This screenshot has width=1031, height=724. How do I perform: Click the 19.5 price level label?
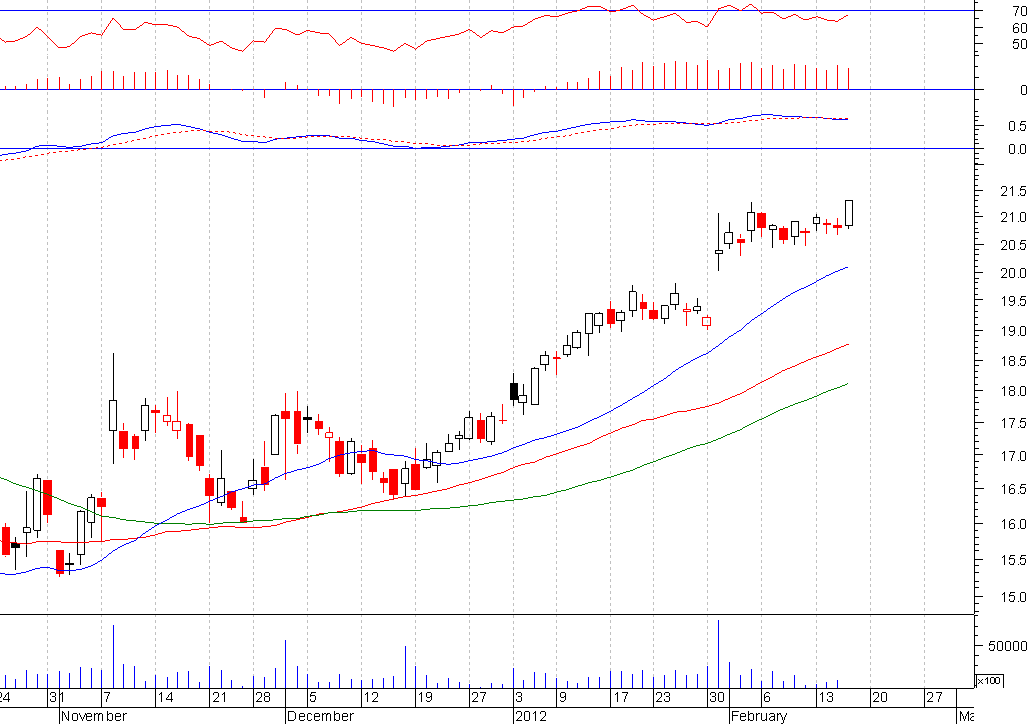click(x=1013, y=302)
